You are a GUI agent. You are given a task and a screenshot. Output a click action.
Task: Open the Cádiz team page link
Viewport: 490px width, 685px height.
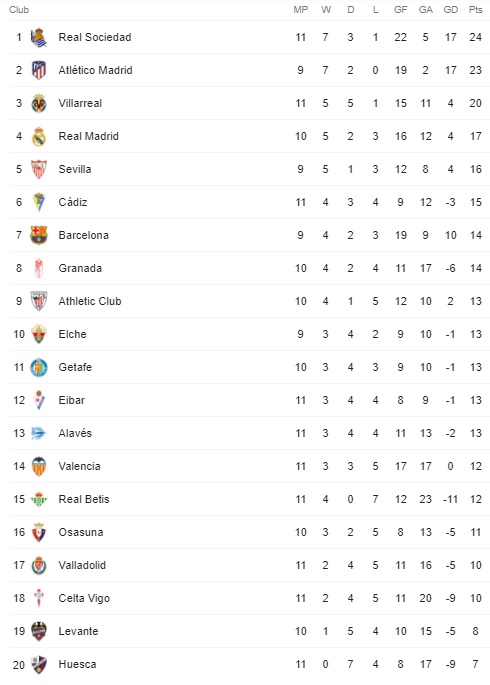pyautogui.click(x=72, y=202)
